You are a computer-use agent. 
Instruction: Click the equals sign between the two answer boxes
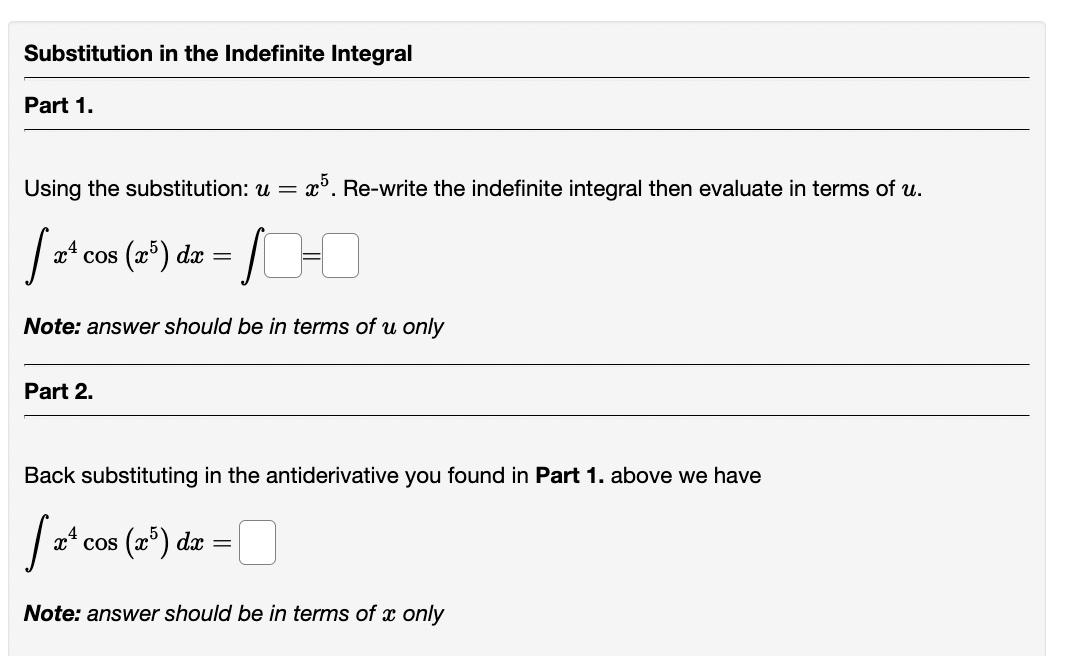[312, 257]
